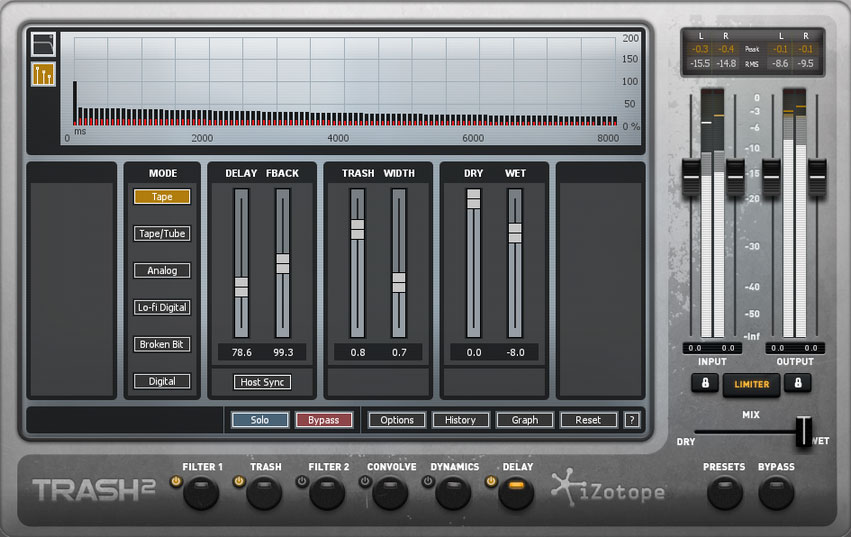851x537 pixels.
Task: Click the lock icon left of Limiter
Action: [703, 383]
